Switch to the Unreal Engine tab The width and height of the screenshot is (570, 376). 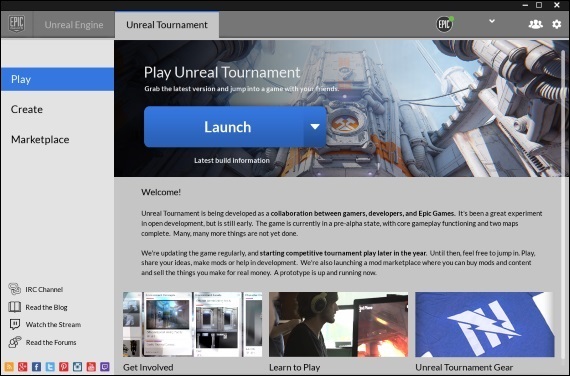[x=74, y=25]
